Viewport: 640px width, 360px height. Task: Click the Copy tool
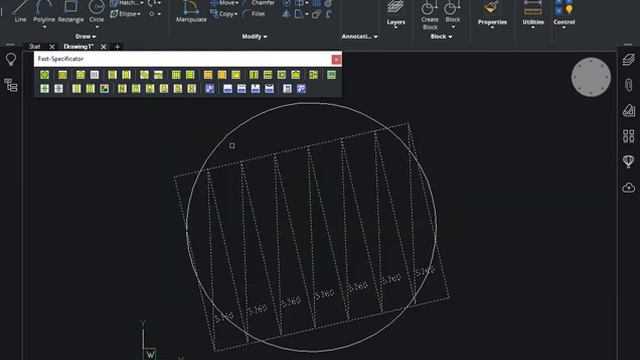(222, 14)
